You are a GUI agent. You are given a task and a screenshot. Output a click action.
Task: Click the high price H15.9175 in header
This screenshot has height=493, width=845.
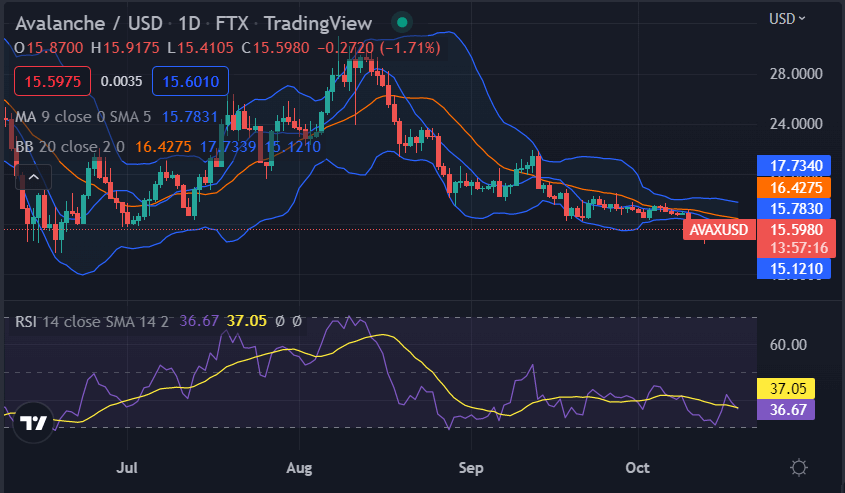(125, 48)
